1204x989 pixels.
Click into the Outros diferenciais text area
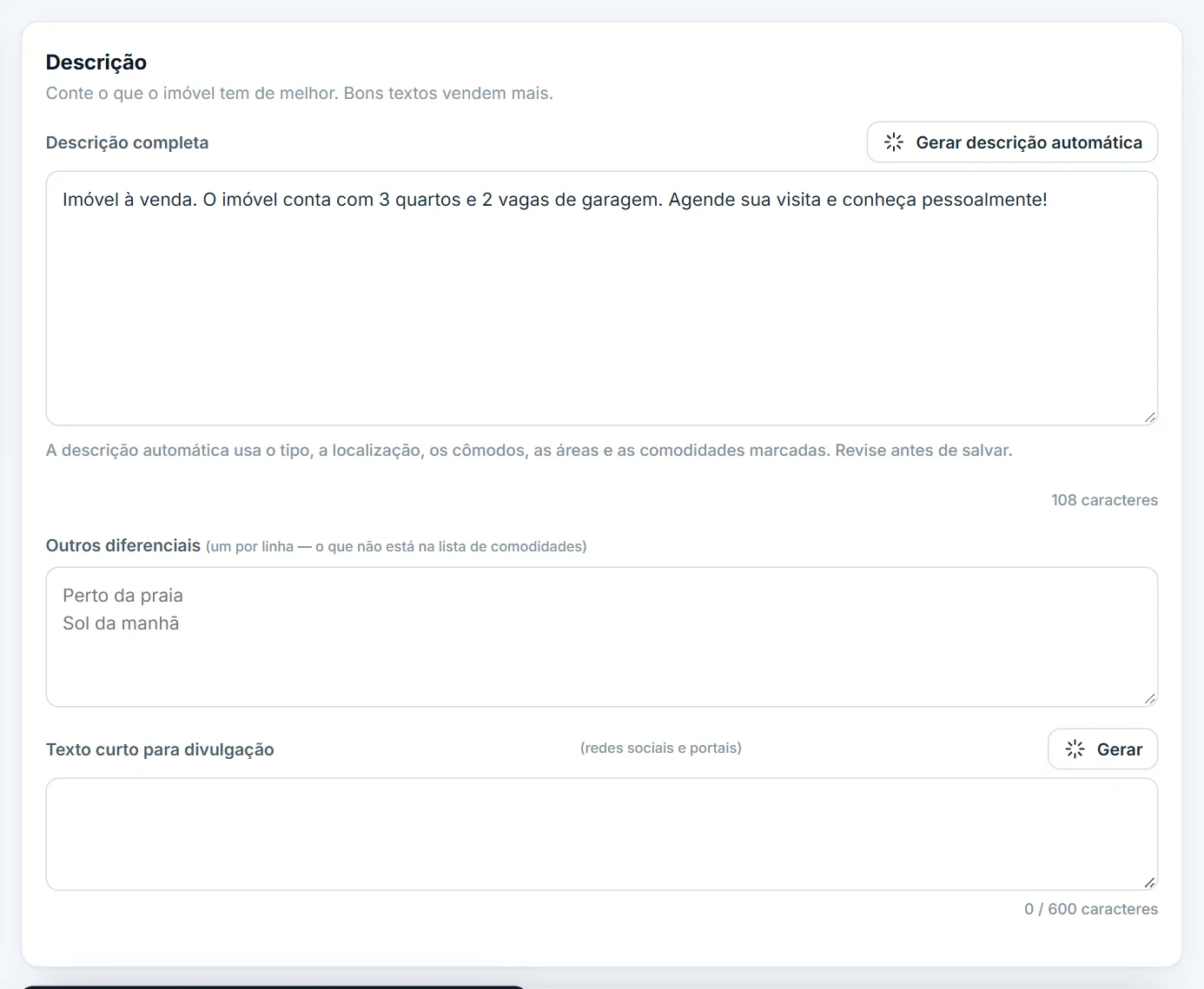coord(601,636)
